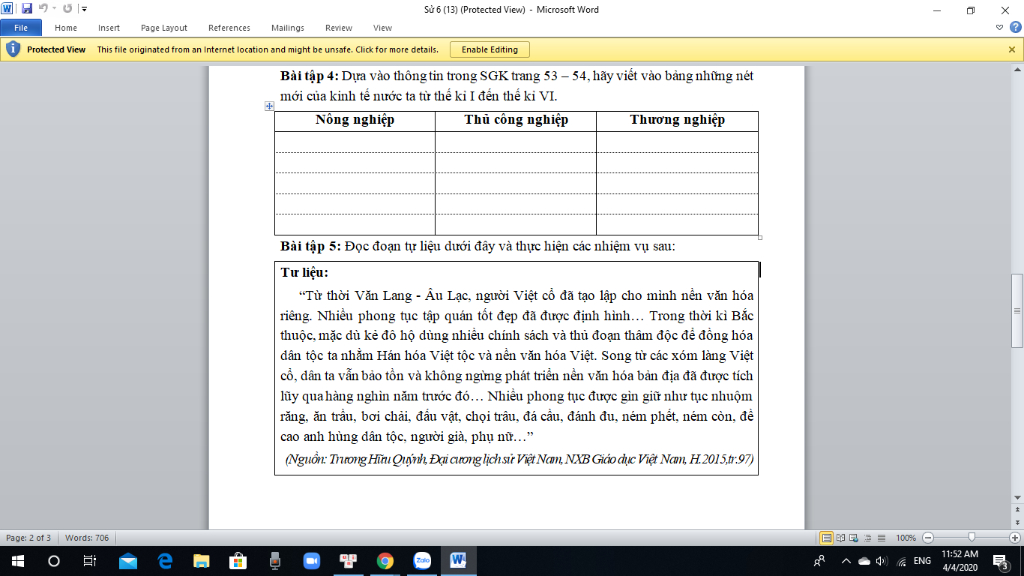Click the Zoom Out minus button
This screenshot has height=576, width=1024.
928,538
